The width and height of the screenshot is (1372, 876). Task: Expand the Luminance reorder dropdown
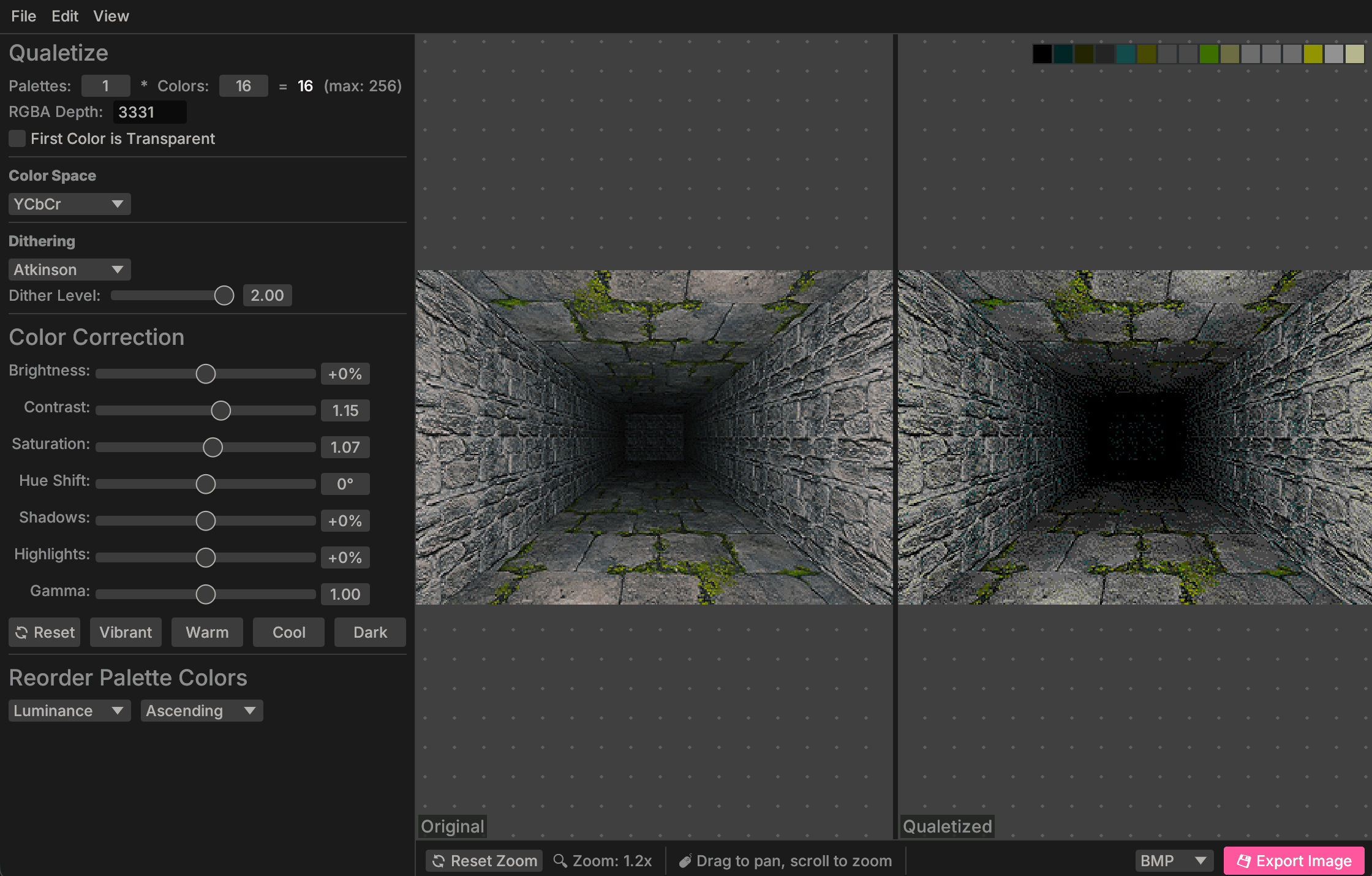69,711
